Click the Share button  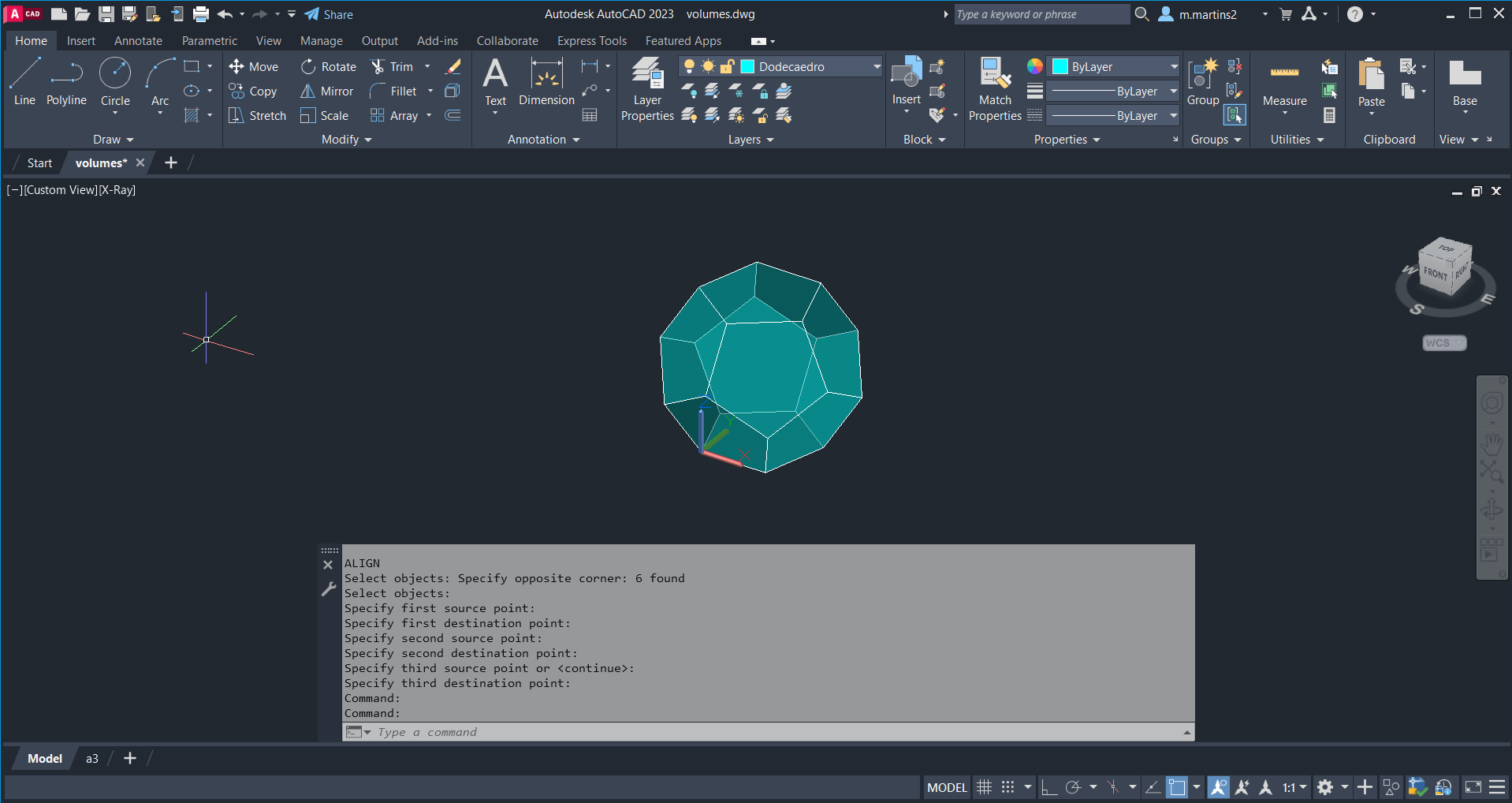pos(329,14)
